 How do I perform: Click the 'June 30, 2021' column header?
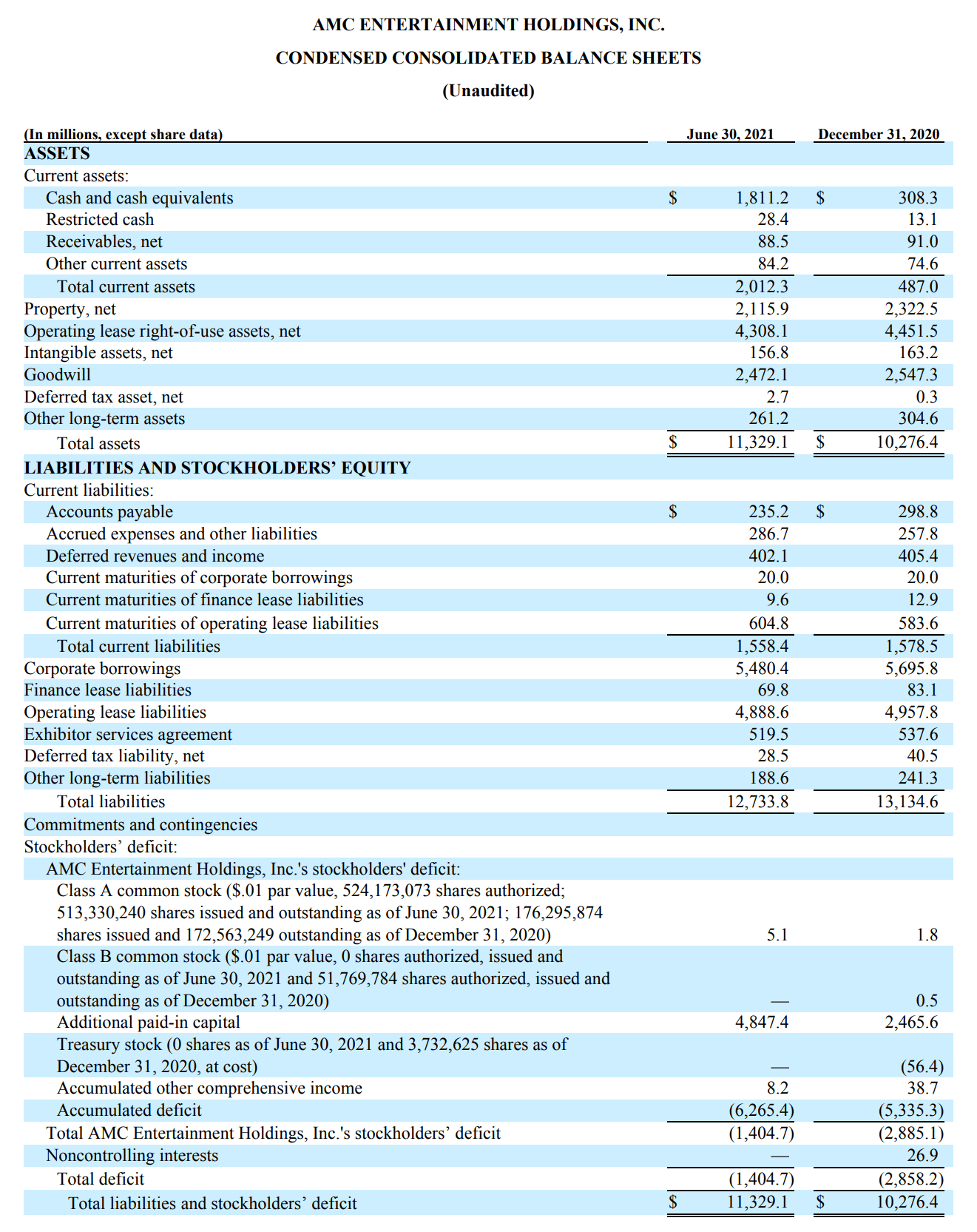[730, 134]
